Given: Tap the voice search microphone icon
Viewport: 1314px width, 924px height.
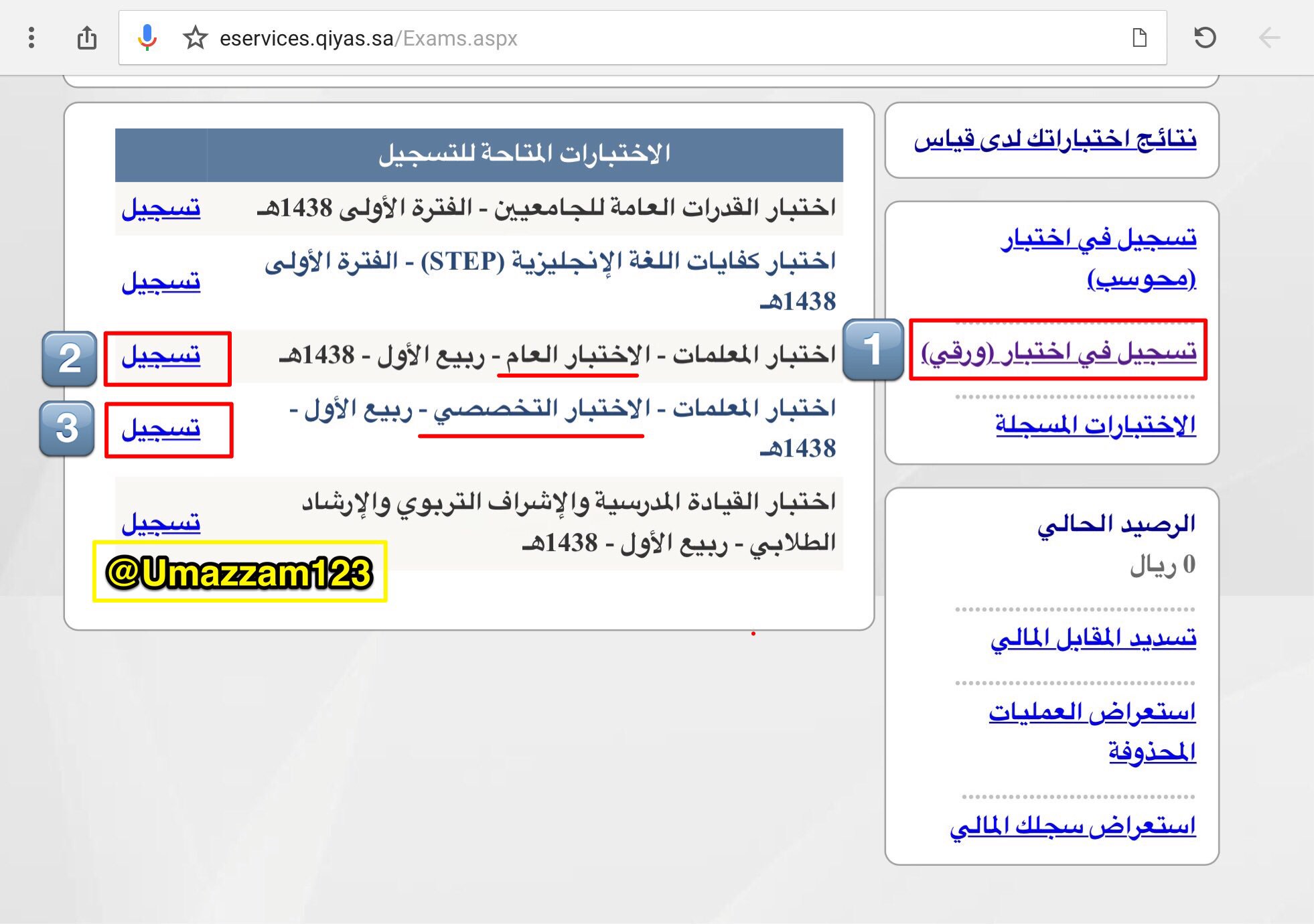Looking at the screenshot, I should tap(147, 37).
